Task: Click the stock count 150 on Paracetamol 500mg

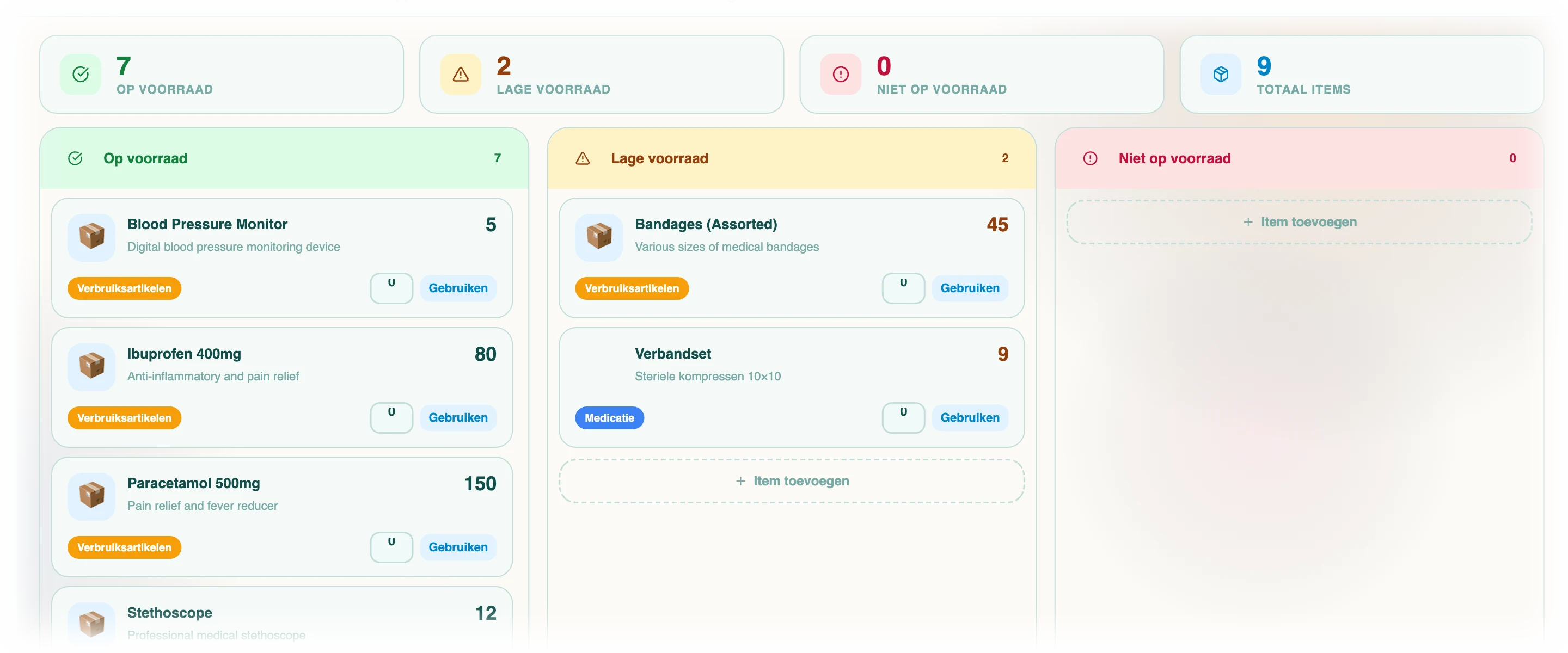Action: coord(480,484)
